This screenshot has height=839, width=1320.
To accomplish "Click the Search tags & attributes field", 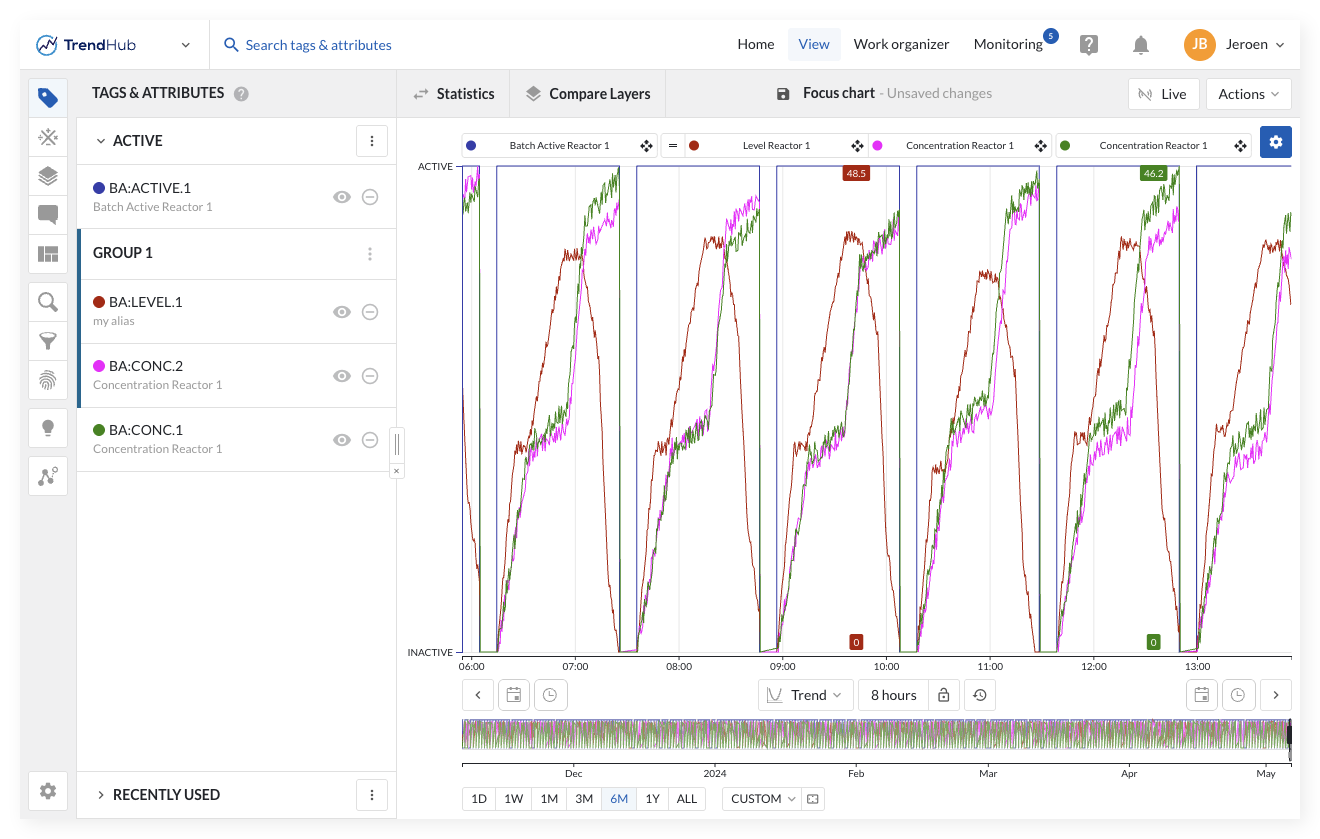I will click(318, 45).
